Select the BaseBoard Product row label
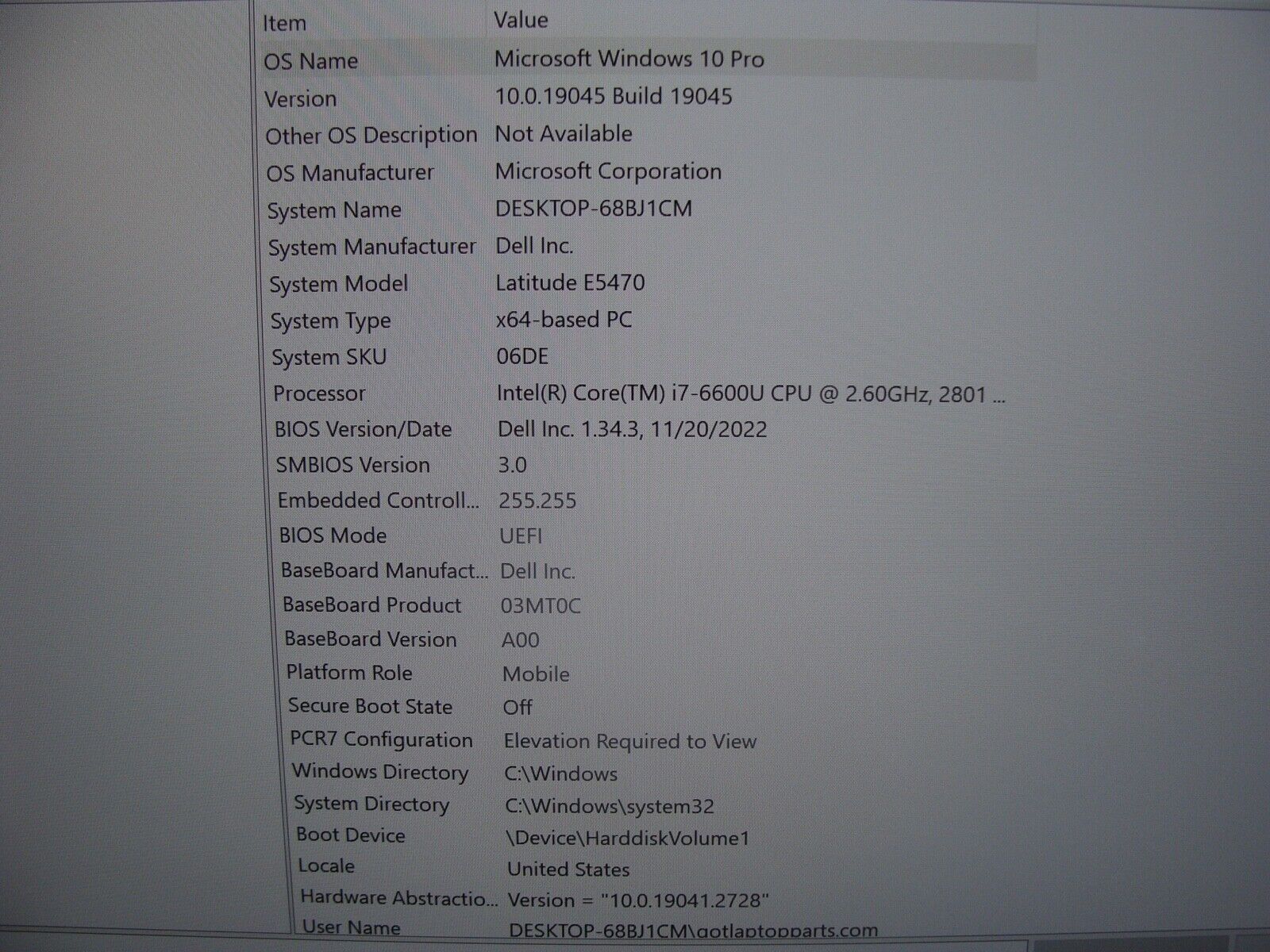Viewport: 1270px width, 952px height. (371, 605)
